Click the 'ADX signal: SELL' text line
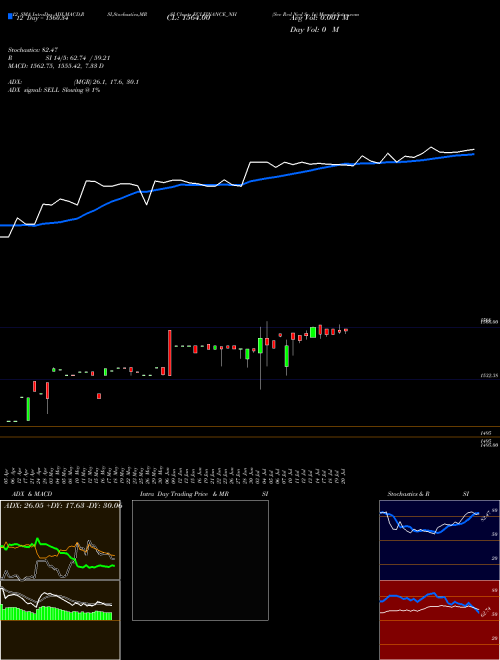This screenshot has width=500, height=660. pos(53,90)
